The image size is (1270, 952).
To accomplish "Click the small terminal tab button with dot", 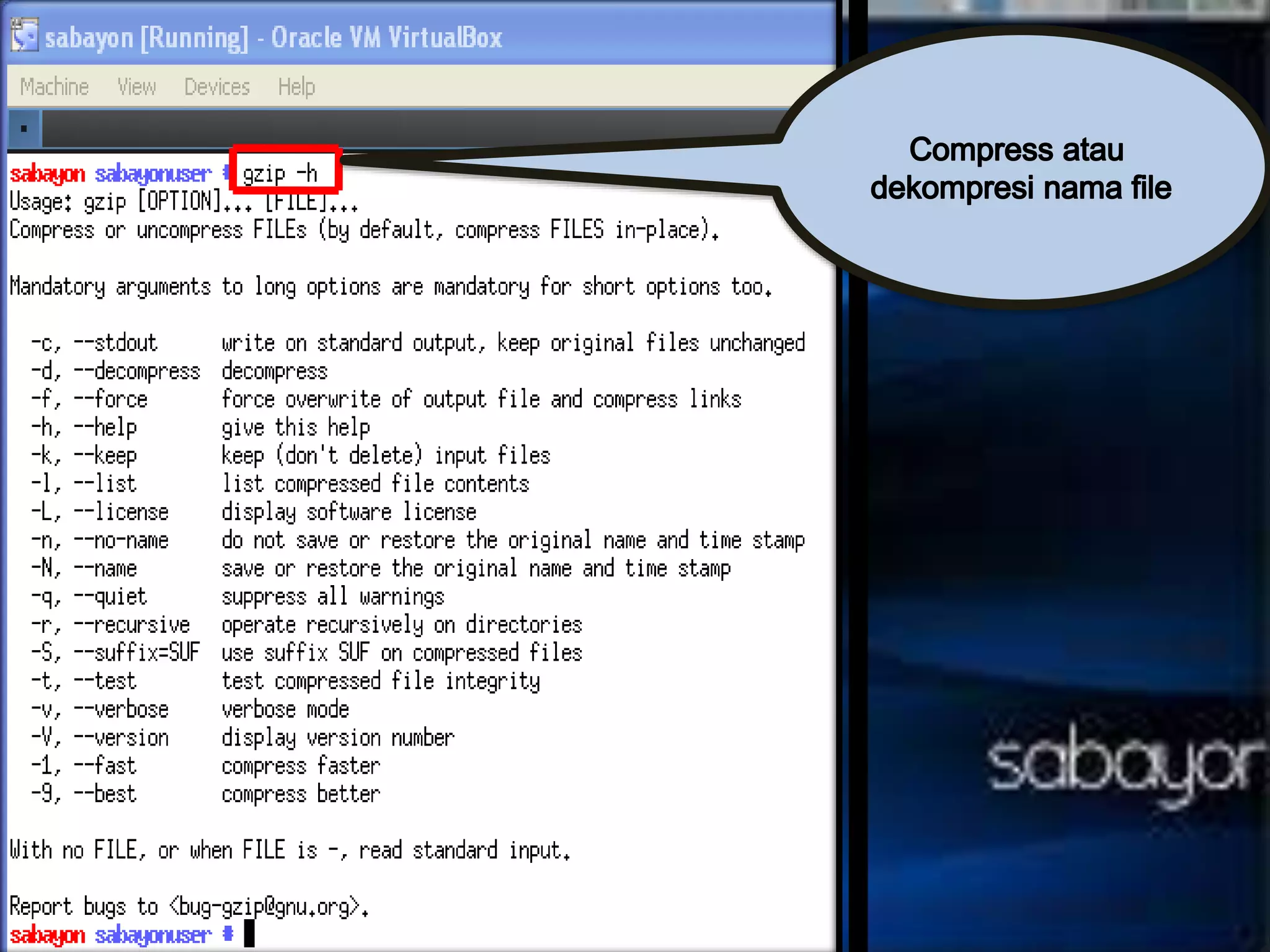I will pos(24,129).
